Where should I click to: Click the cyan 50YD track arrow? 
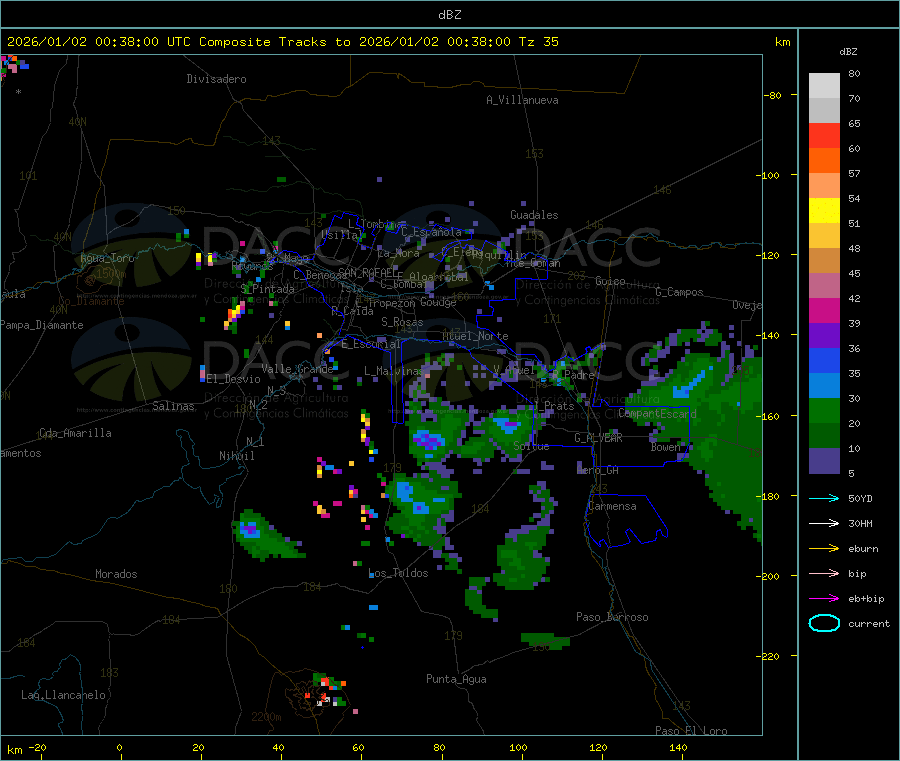coord(824,498)
